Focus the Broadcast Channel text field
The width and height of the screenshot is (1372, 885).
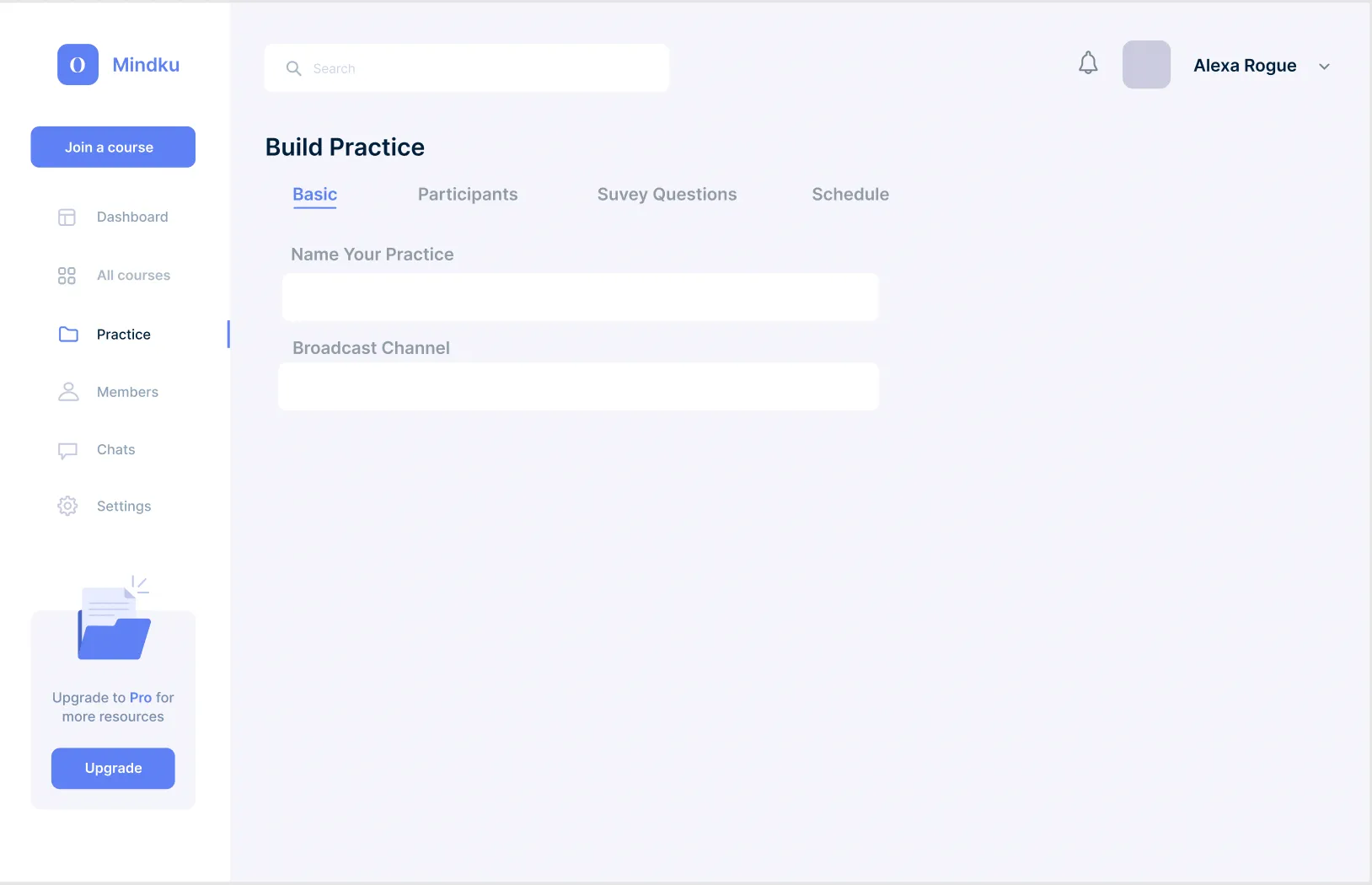click(x=577, y=387)
